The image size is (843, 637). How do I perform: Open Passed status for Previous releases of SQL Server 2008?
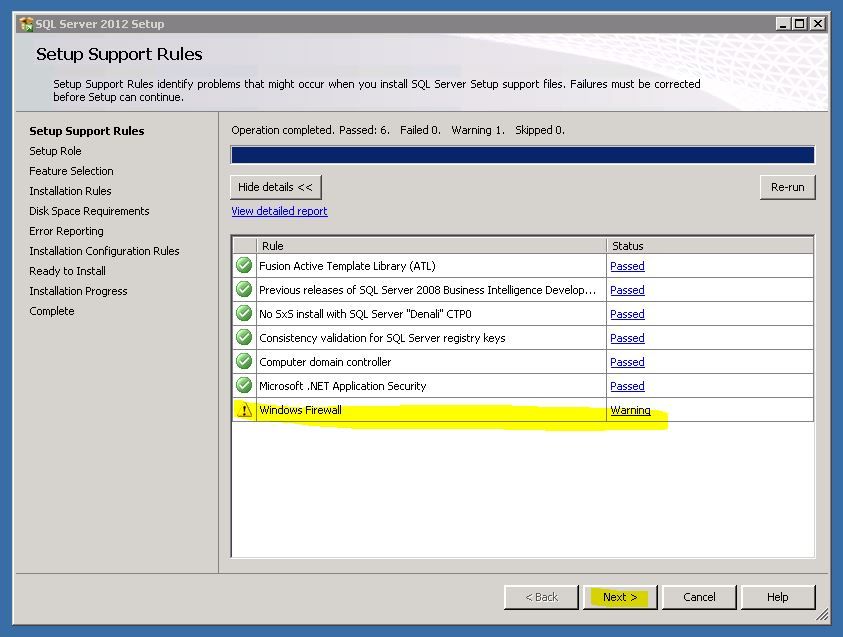tap(627, 290)
